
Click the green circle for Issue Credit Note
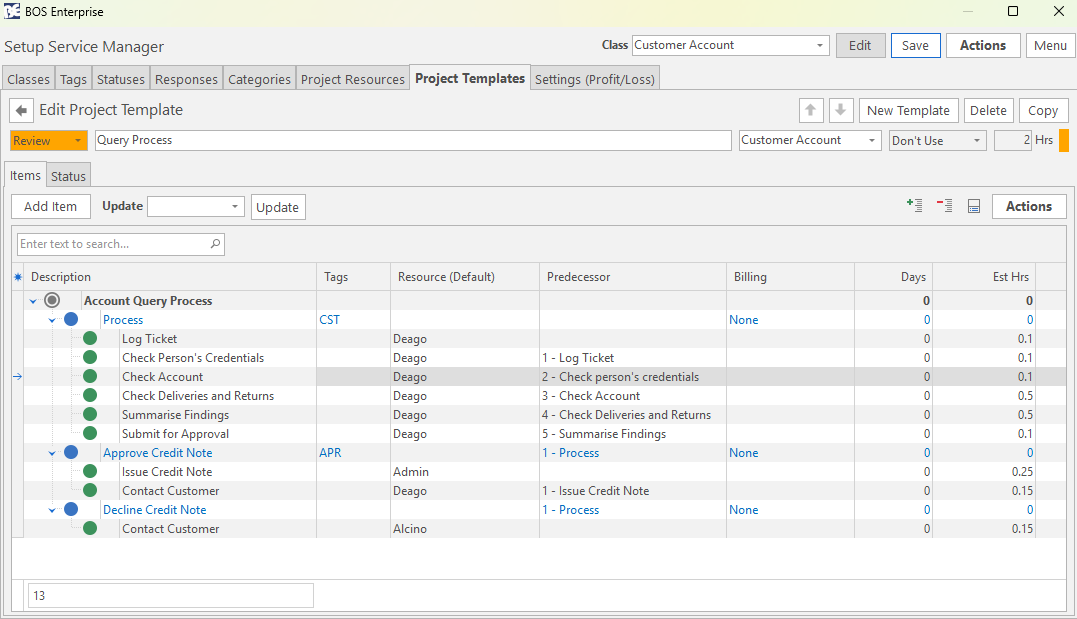(90, 471)
